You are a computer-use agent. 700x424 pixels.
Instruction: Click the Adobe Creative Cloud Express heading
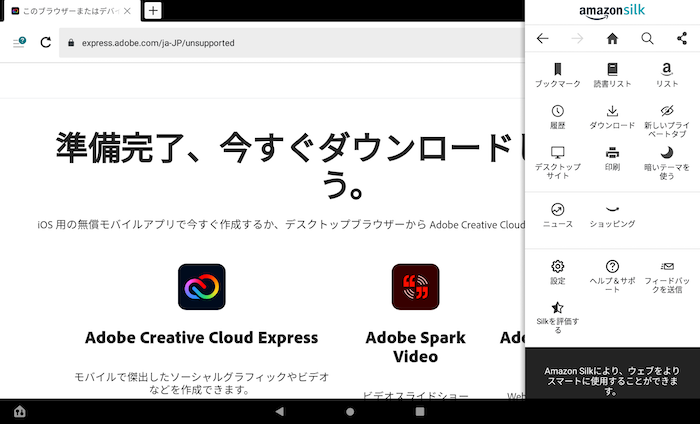tap(202, 337)
